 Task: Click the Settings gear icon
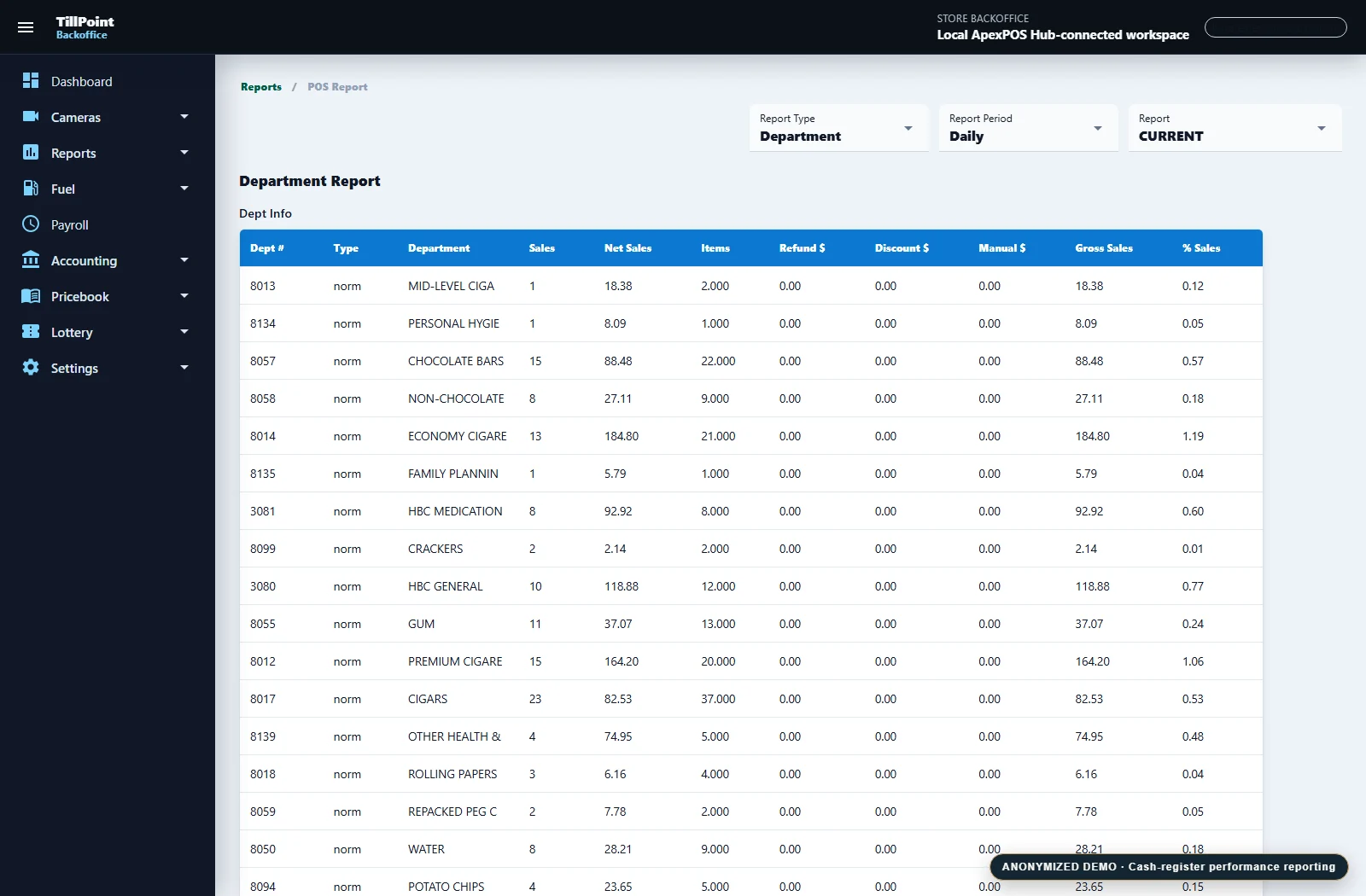31,367
